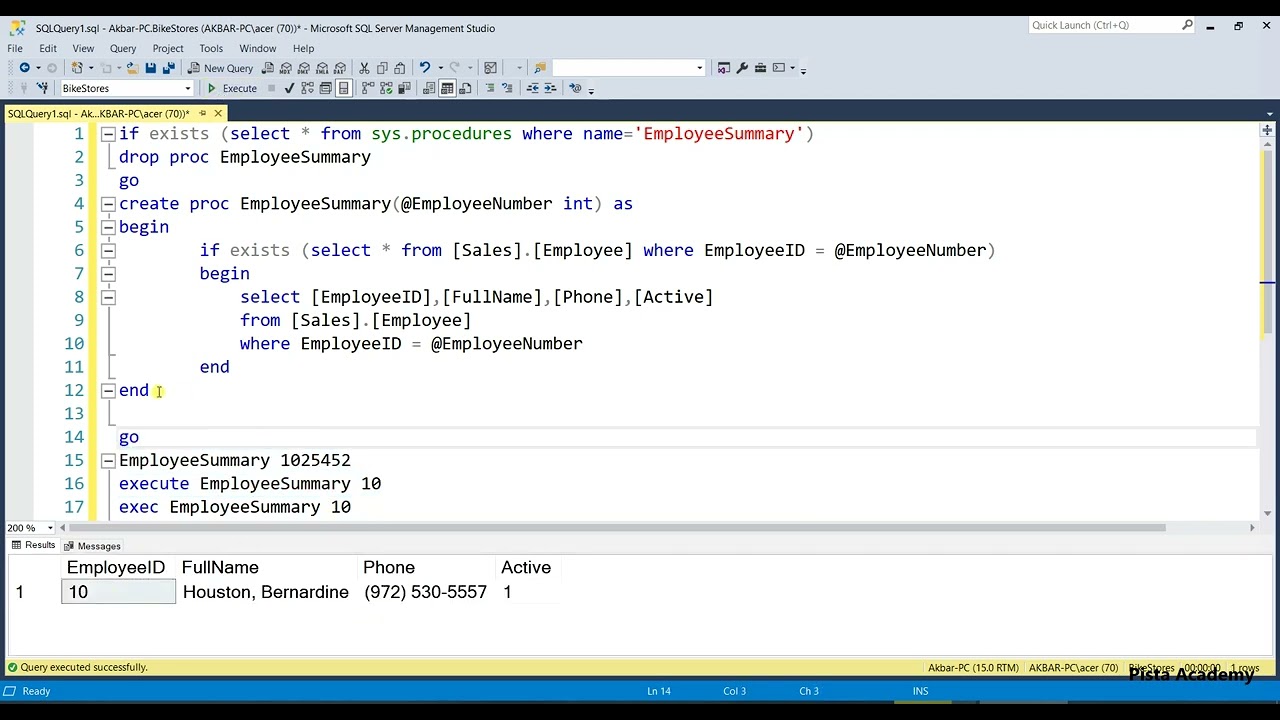Close the SQLQuery1.sql tab
Screen dimensions: 1280x720
coord(218,114)
